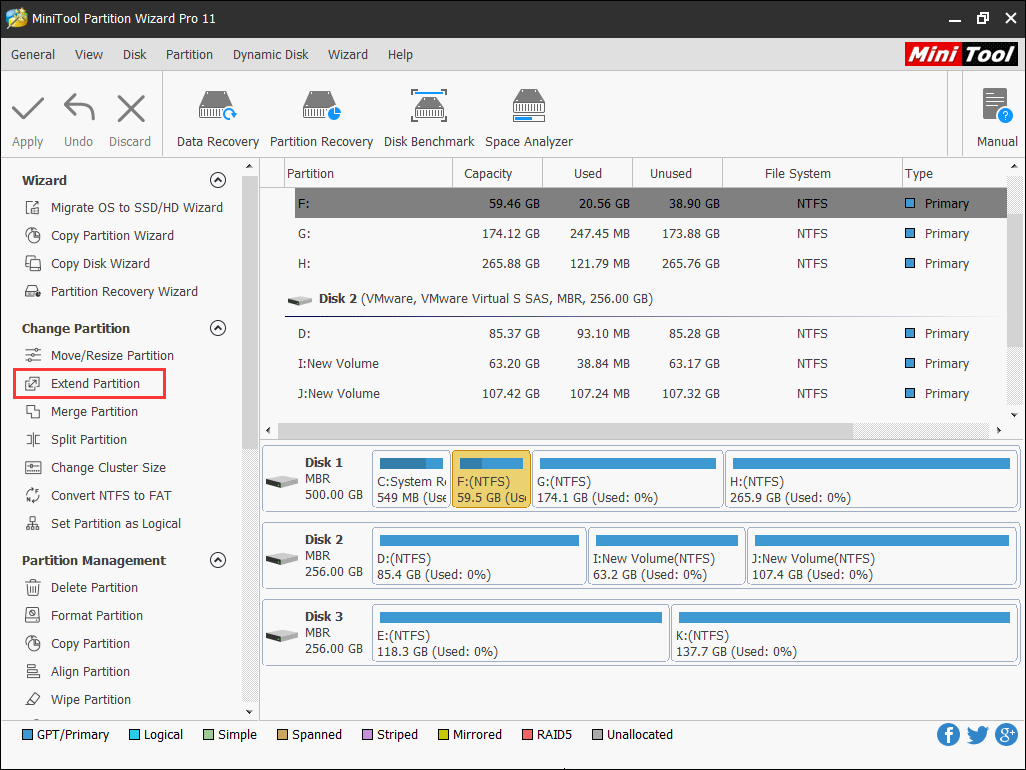1026x770 pixels.
Task: Open the Partition menu
Action: [x=189, y=54]
